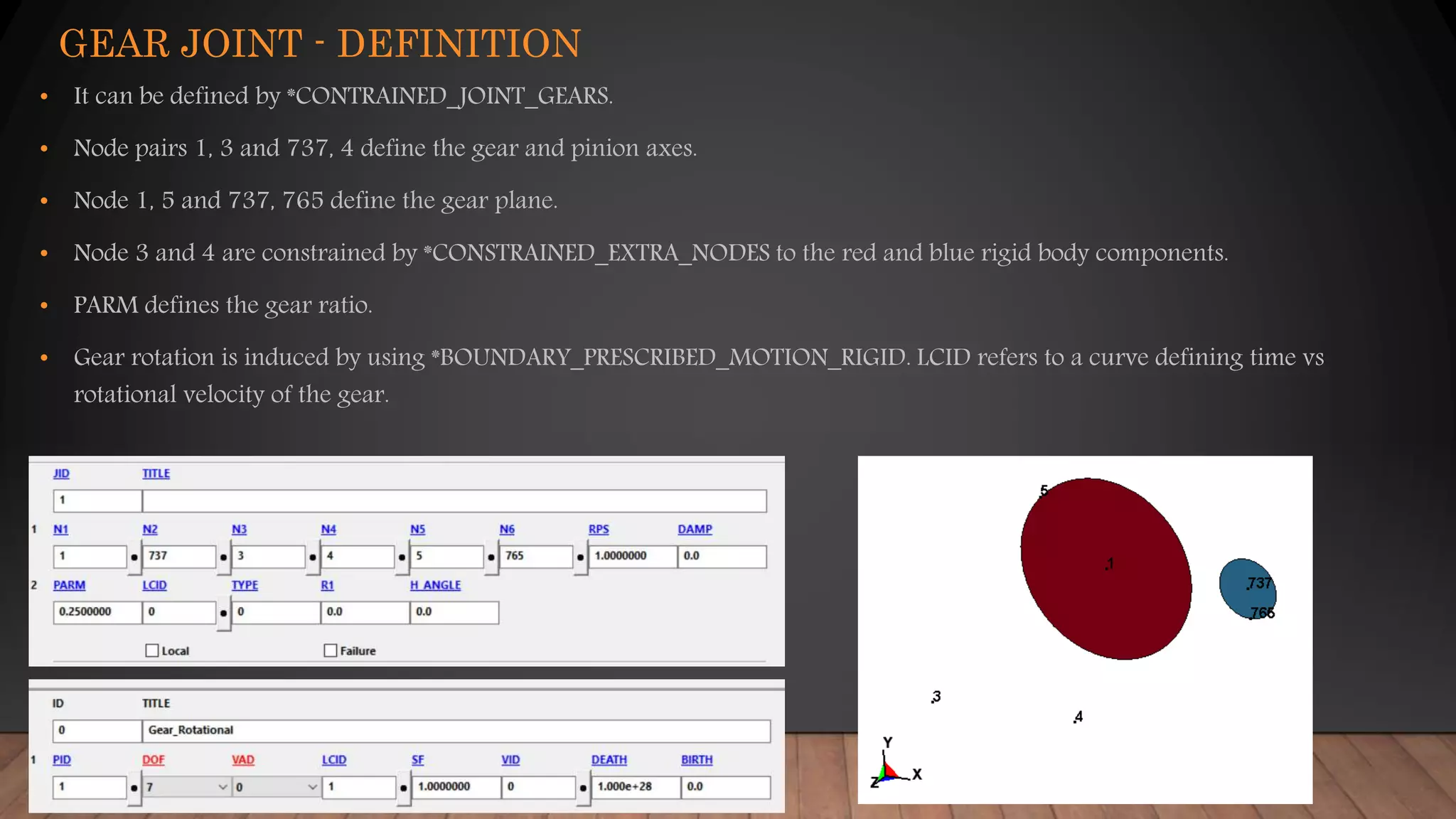Click the PARM field link label
The height and width of the screenshot is (819, 1456).
69,585
